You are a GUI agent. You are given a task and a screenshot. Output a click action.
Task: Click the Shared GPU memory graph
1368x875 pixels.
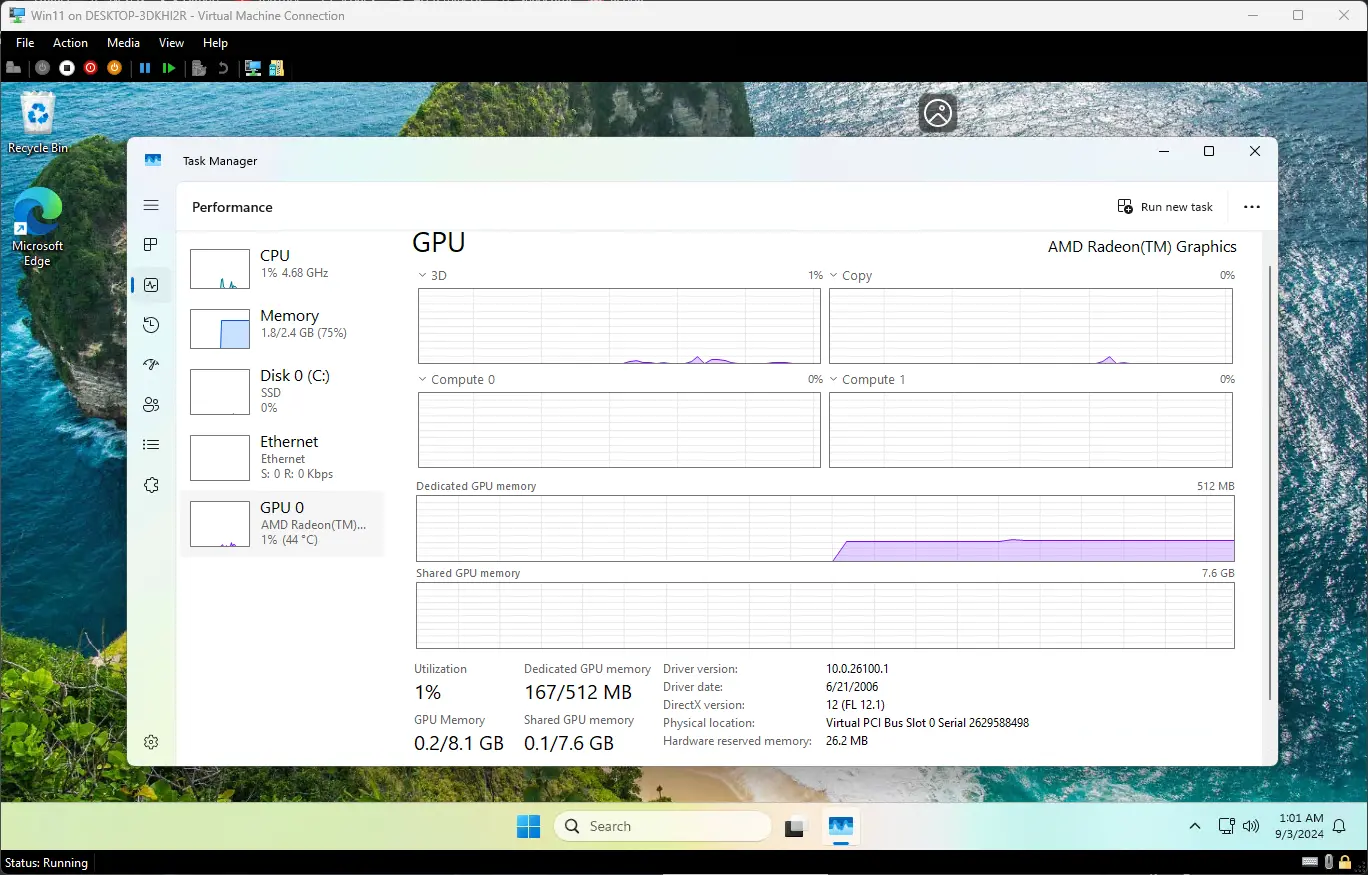[x=825, y=616]
